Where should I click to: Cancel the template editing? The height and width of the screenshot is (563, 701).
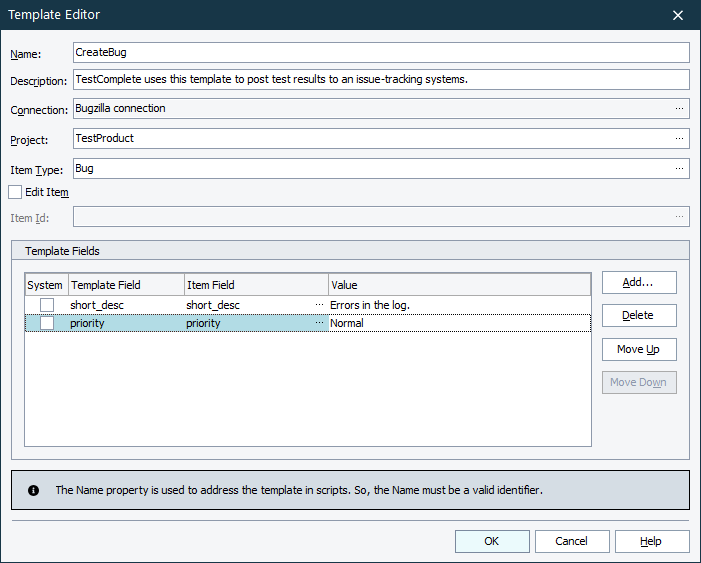point(572,541)
